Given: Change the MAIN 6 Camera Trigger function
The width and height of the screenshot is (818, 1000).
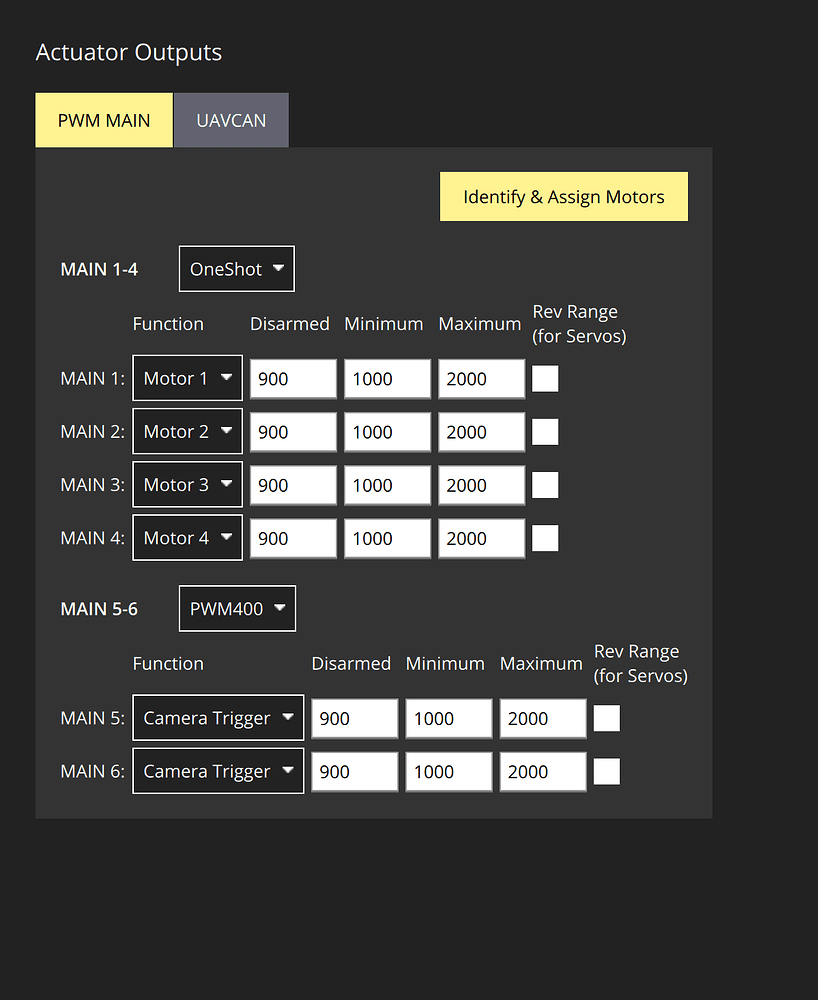Looking at the screenshot, I should tap(217, 770).
